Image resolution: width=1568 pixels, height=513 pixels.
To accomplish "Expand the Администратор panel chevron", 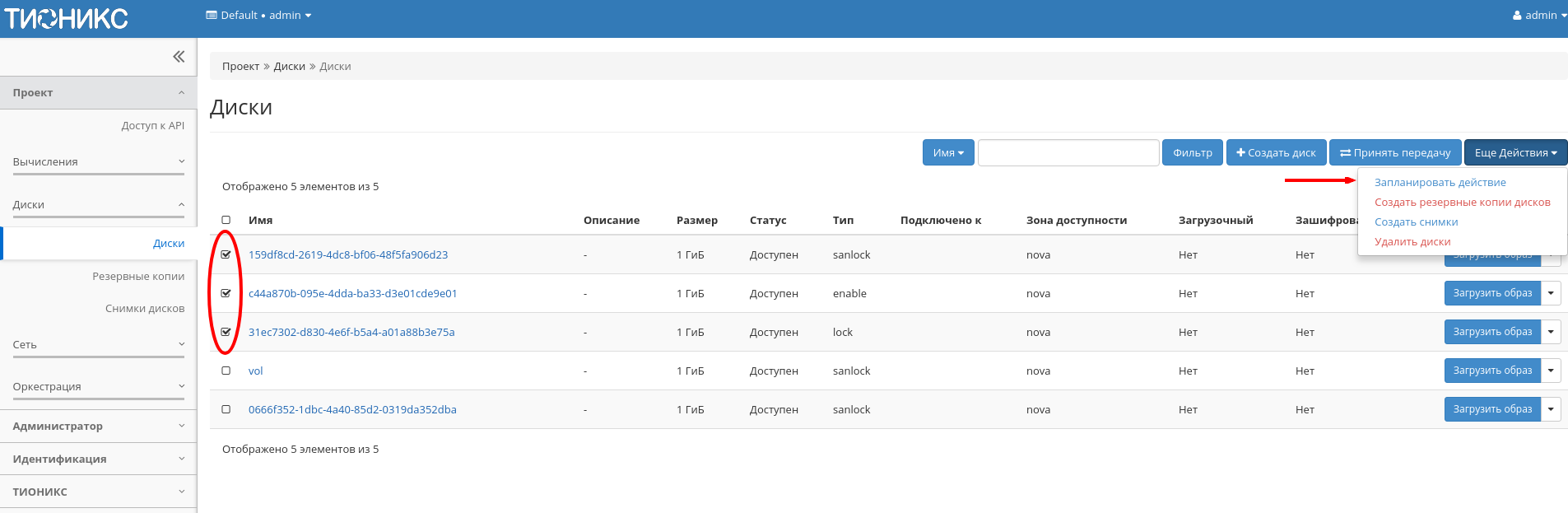I will (x=181, y=426).
